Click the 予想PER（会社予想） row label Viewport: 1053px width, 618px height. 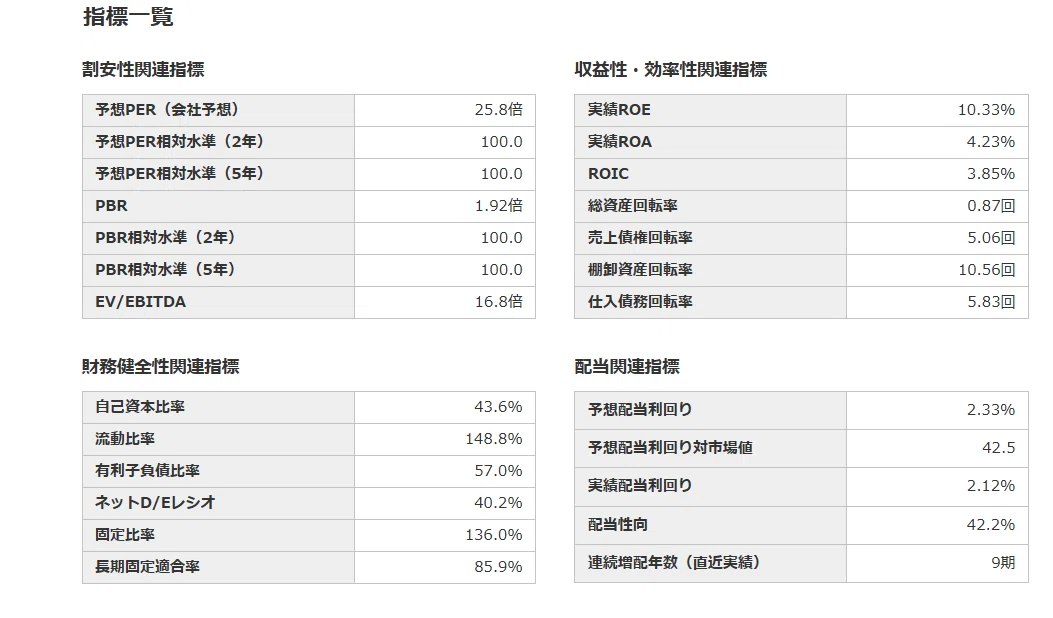pos(167,109)
